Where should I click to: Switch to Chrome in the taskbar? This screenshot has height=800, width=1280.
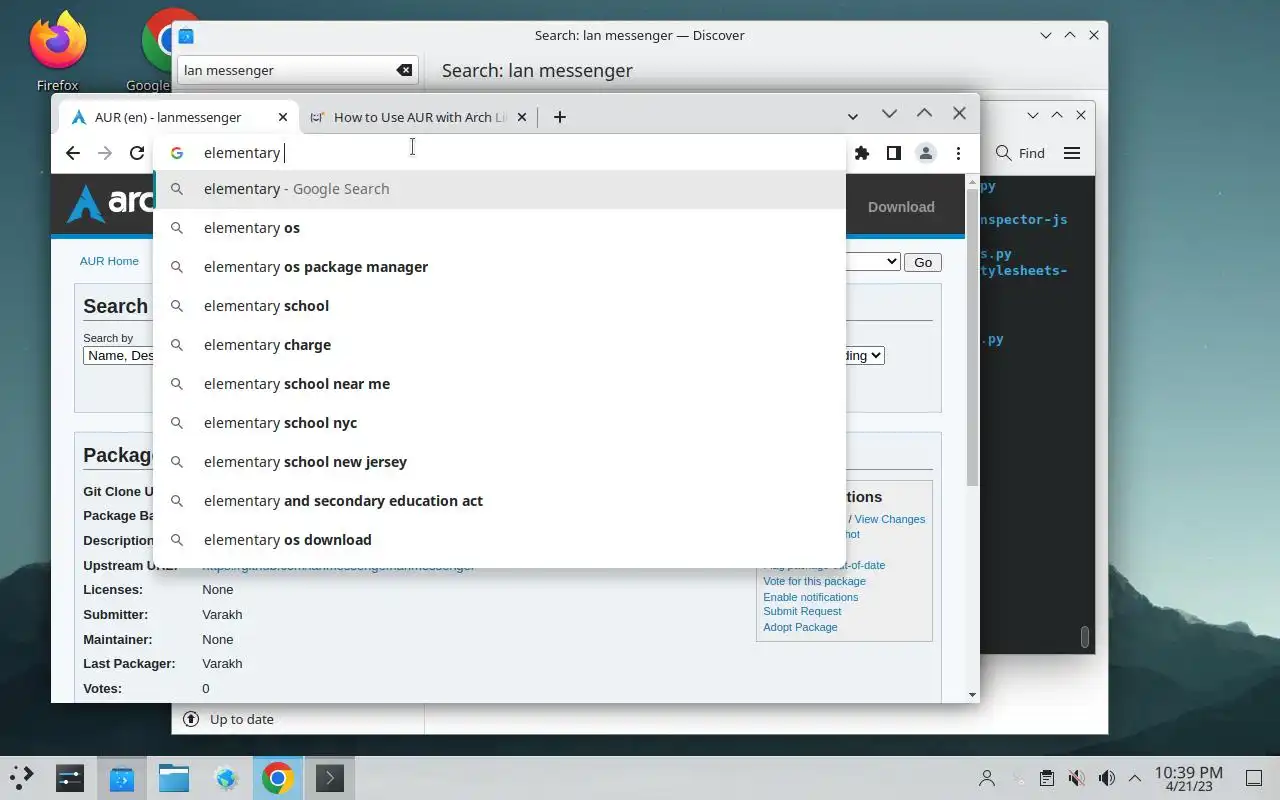(x=278, y=777)
